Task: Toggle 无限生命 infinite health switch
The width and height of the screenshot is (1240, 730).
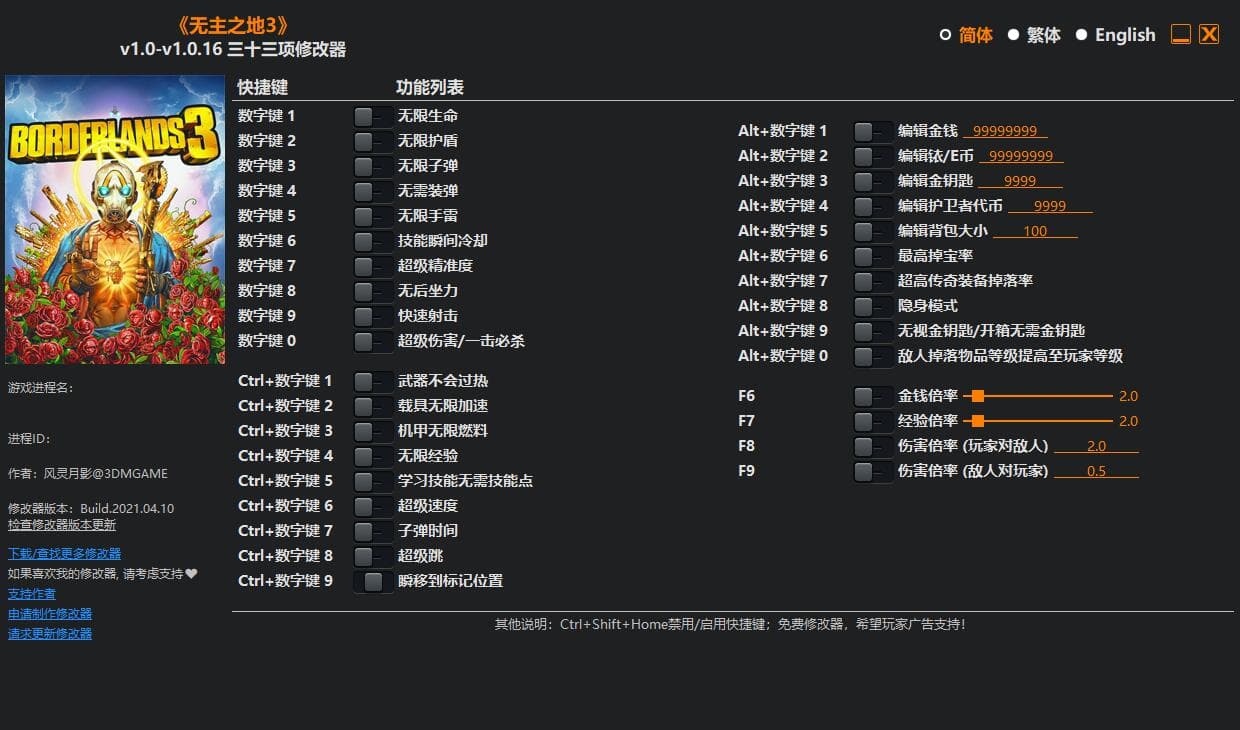Action: 373,116
